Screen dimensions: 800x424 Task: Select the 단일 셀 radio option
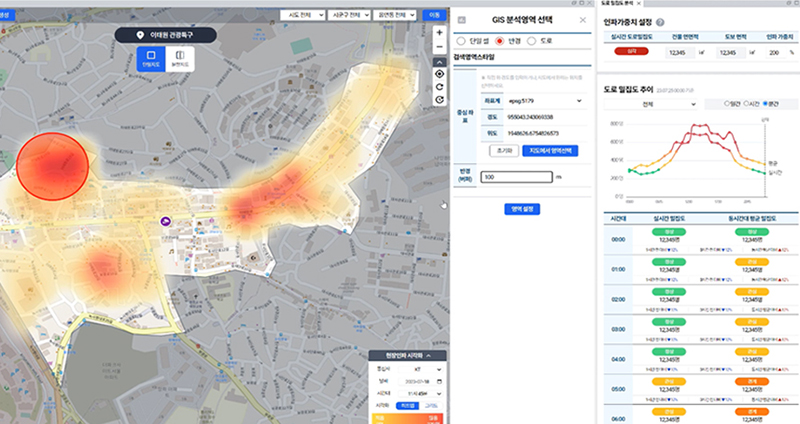461,42
